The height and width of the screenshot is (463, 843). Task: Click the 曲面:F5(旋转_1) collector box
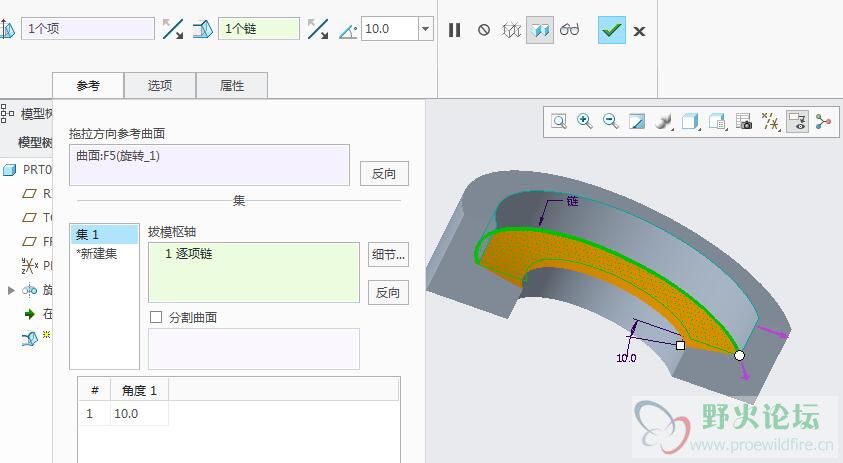pyautogui.click(x=209, y=165)
